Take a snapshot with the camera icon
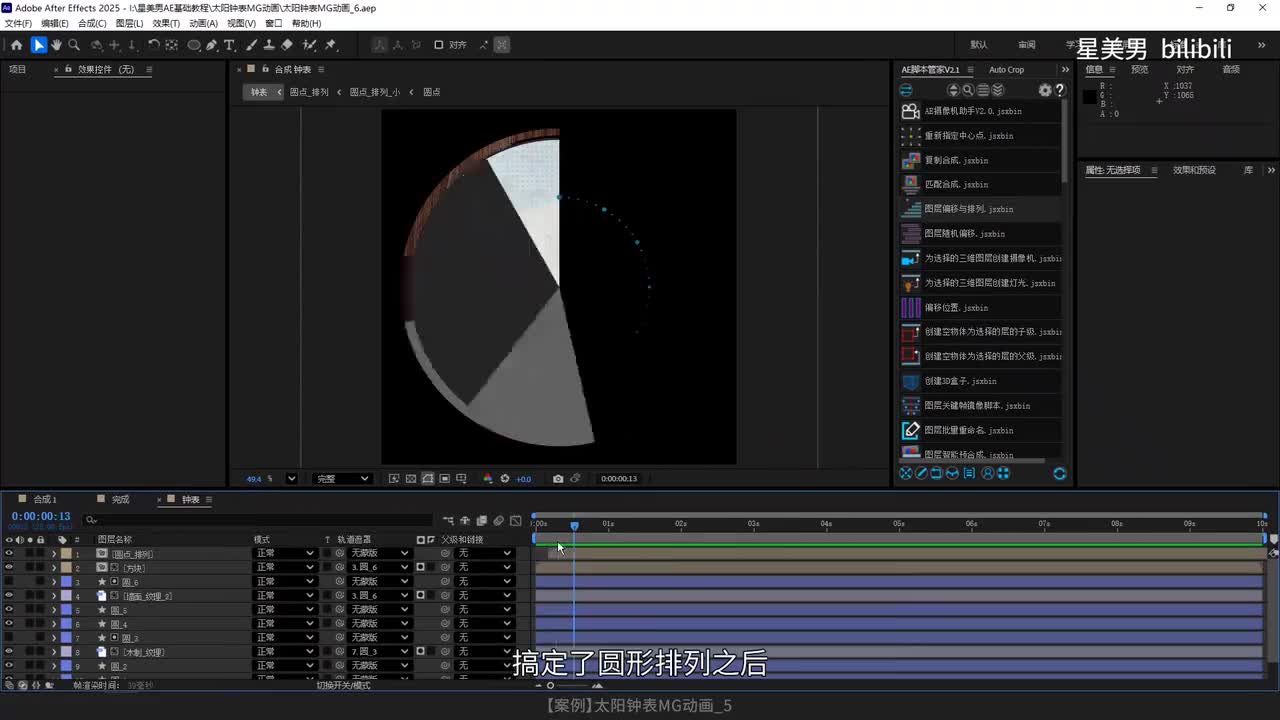The width and height of the screenshot is (1280, 720). (558, 478)
